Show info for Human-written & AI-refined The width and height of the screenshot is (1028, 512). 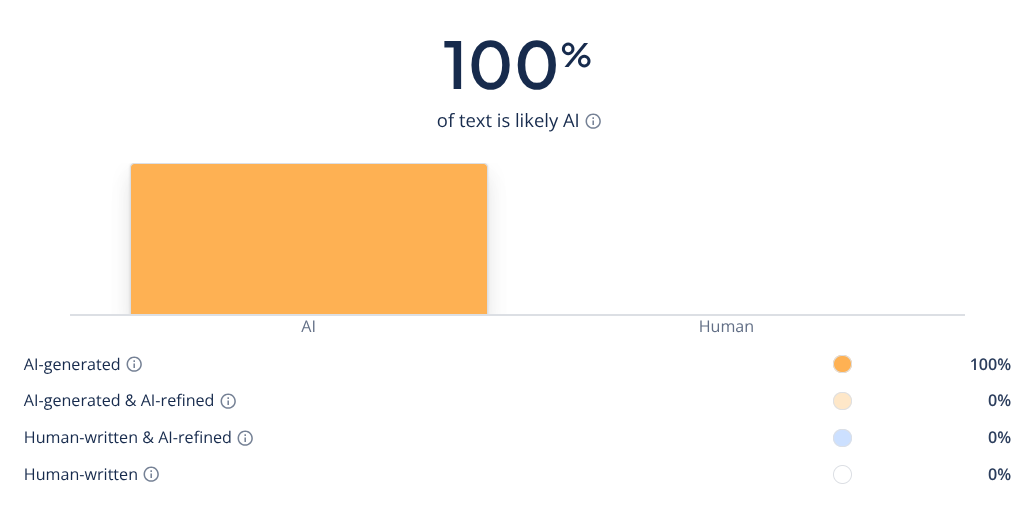[x=246, y=438]
